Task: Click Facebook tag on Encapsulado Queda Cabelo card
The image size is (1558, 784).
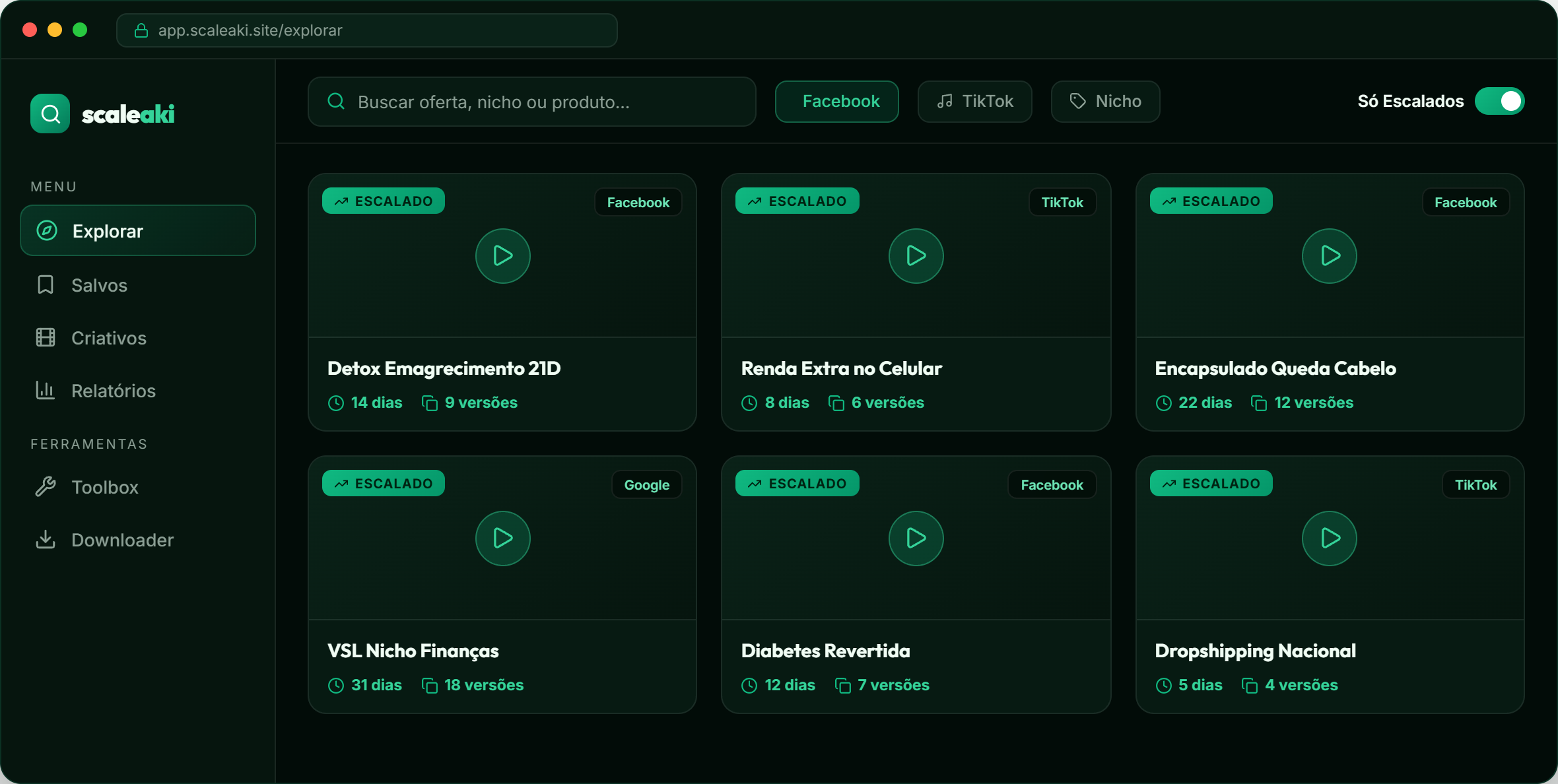Action: pyautogui.click(x=1466, y=203)
